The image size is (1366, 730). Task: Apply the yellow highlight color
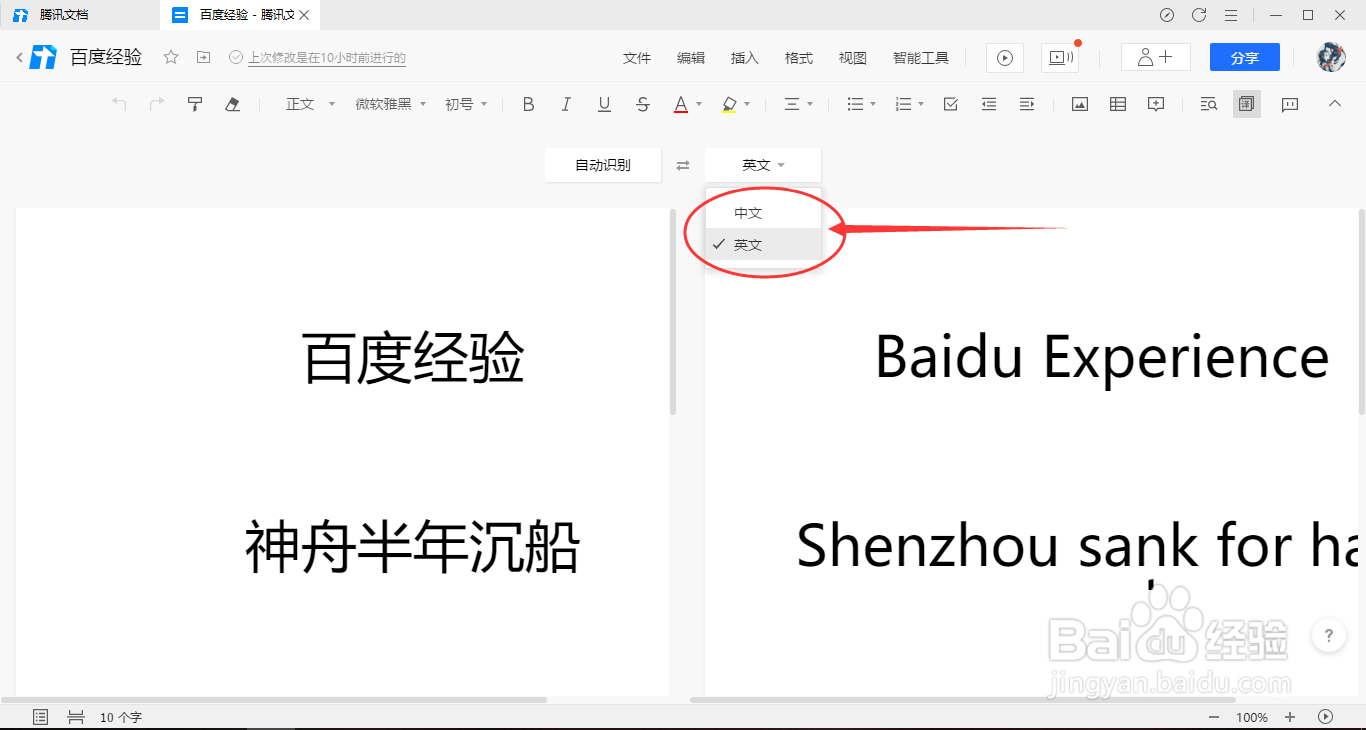(729, 104)
